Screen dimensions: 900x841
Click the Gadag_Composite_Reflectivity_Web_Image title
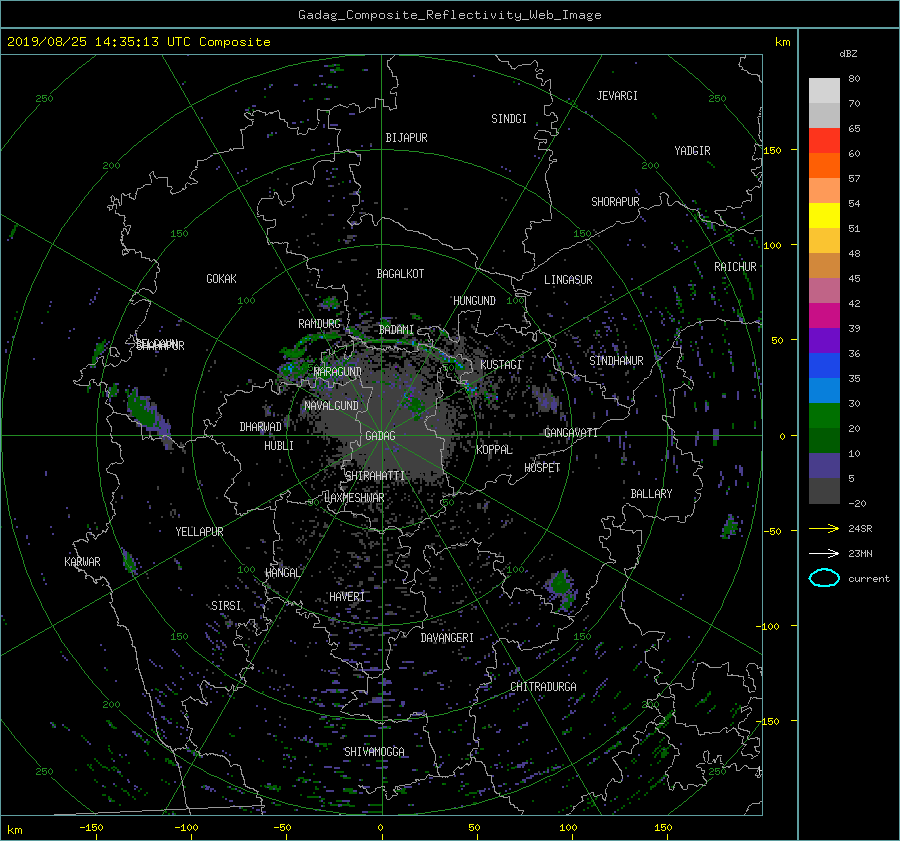click(449, 15)
